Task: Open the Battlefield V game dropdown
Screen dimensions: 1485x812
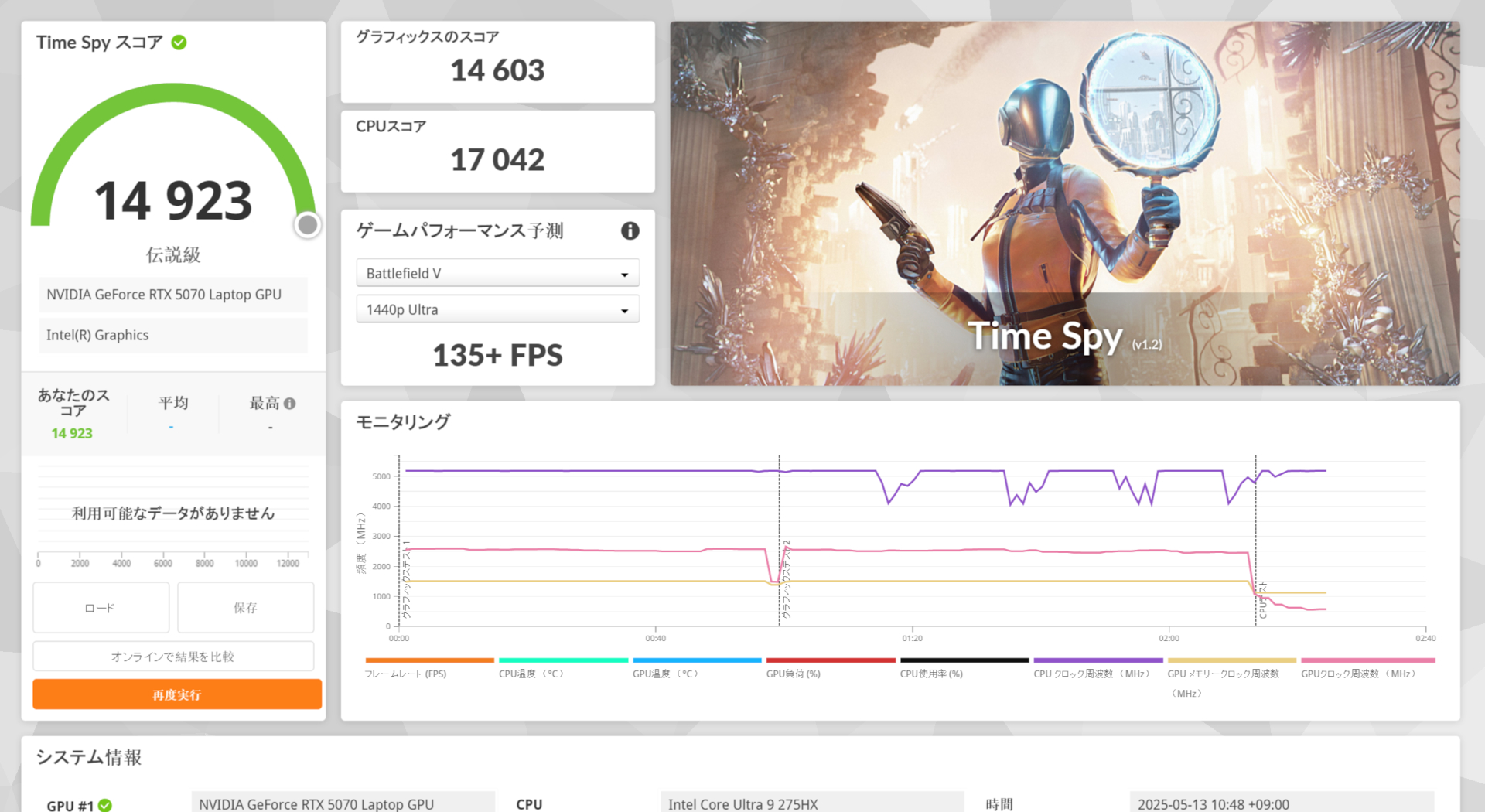Action: click(x=497, y=272)
